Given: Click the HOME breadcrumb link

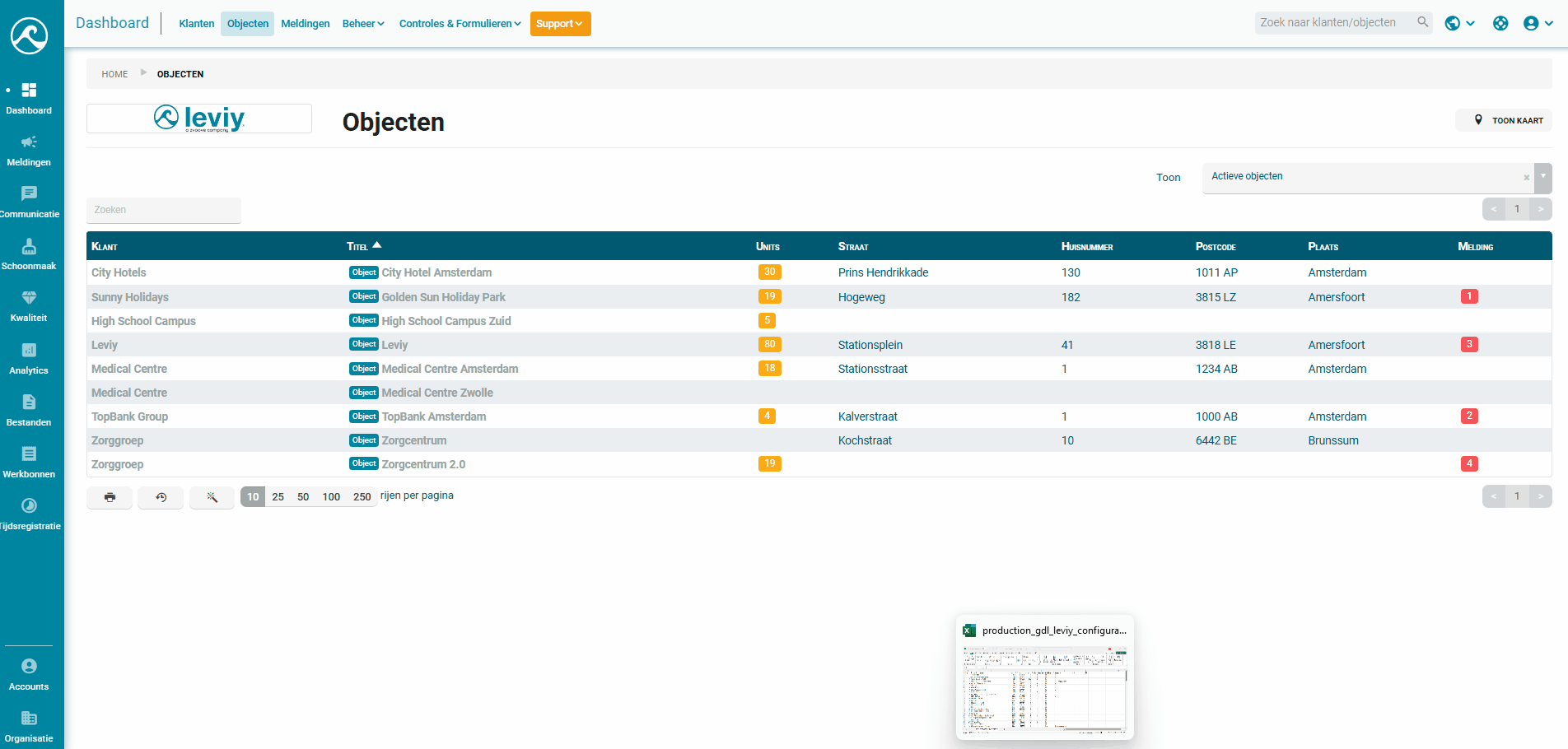Looking at the screenshot, I should [114, 74].
